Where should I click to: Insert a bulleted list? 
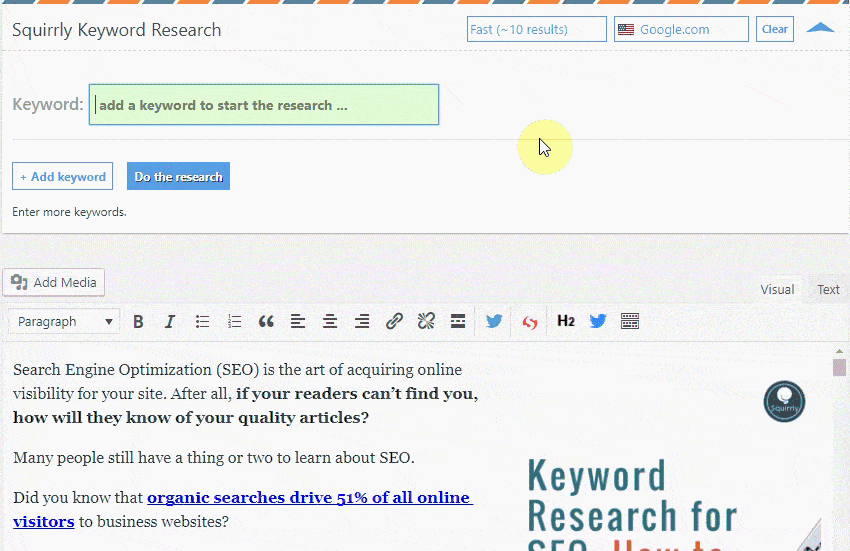(x=202, y=322)
